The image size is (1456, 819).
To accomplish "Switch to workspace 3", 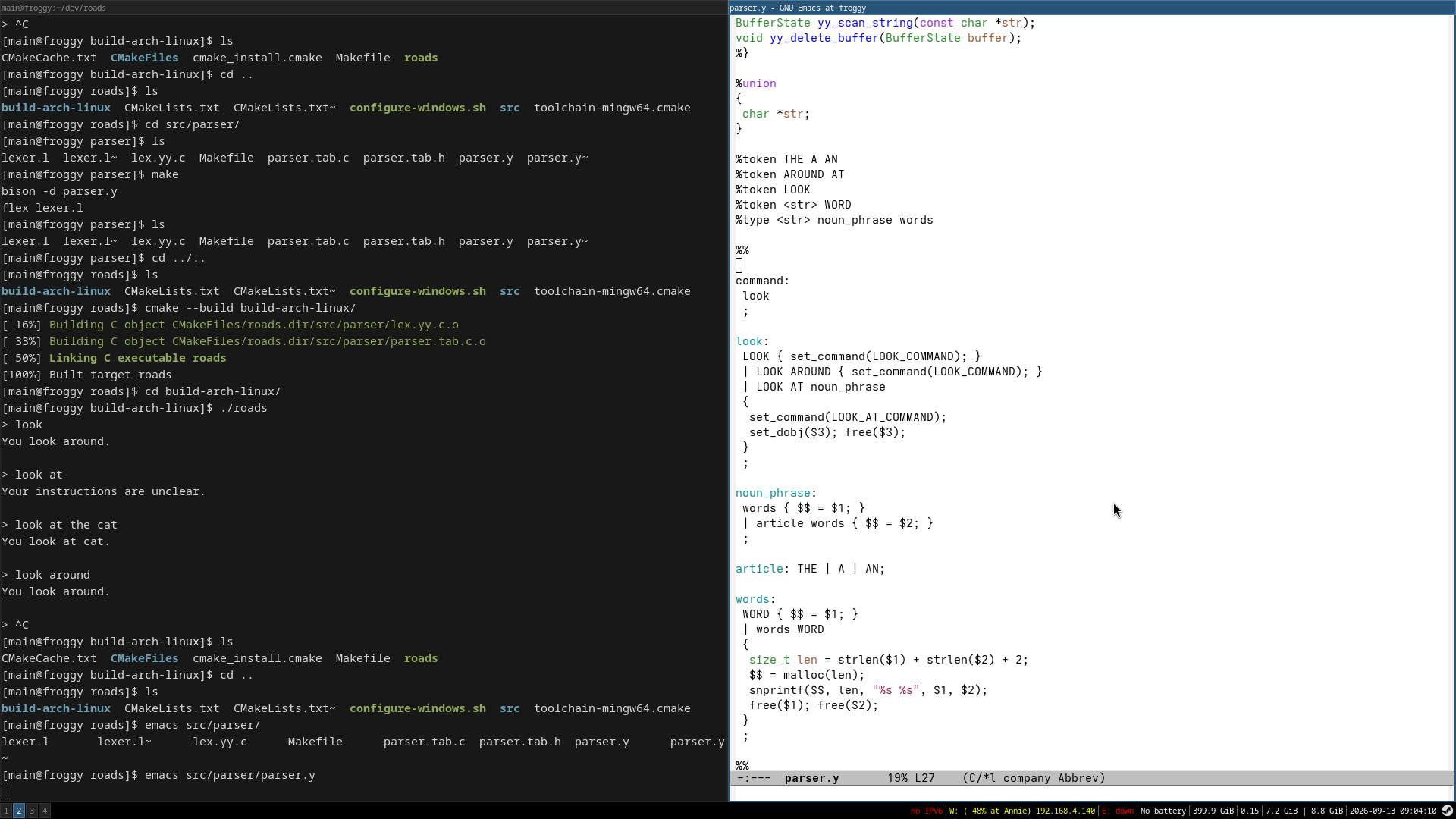I will [32, 811].
